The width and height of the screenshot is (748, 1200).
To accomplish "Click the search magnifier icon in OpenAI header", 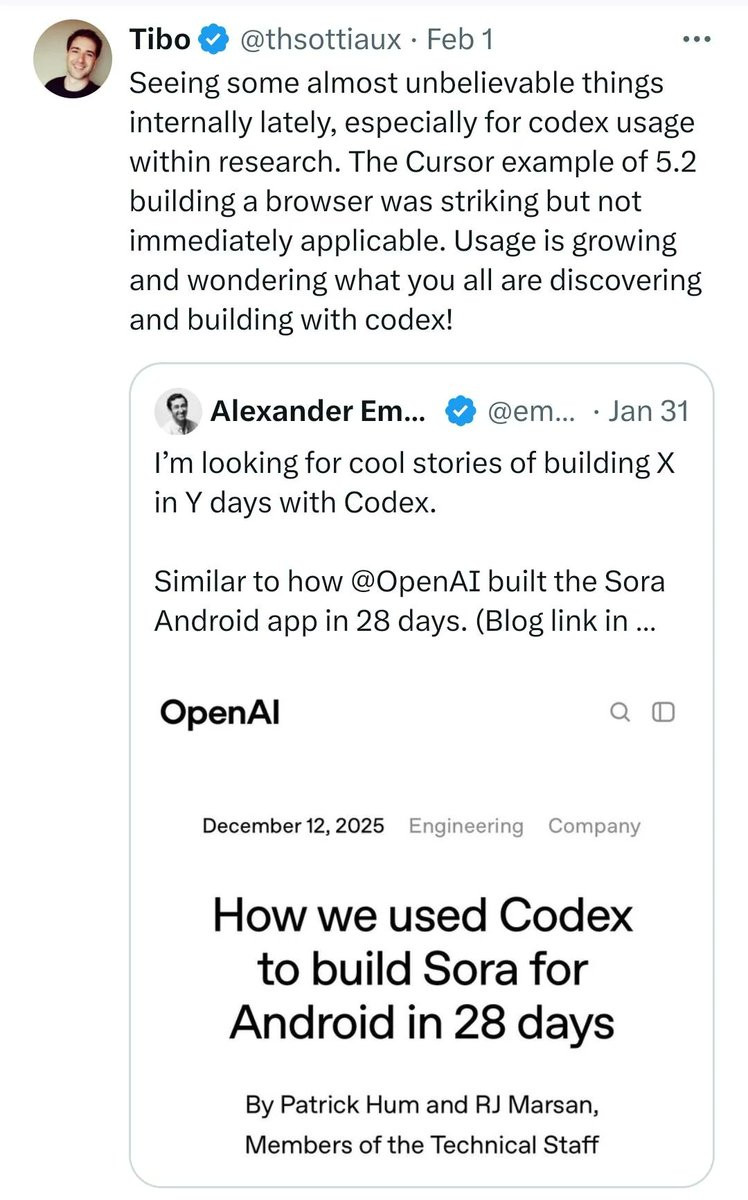I will click(x=620, y=712).
